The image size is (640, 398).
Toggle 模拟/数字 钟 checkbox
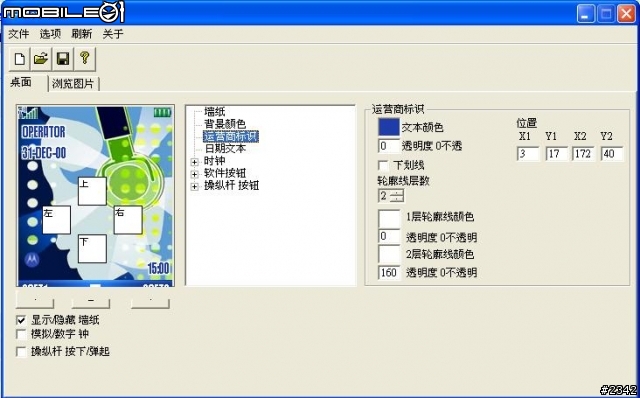click(x=21, y=334)
